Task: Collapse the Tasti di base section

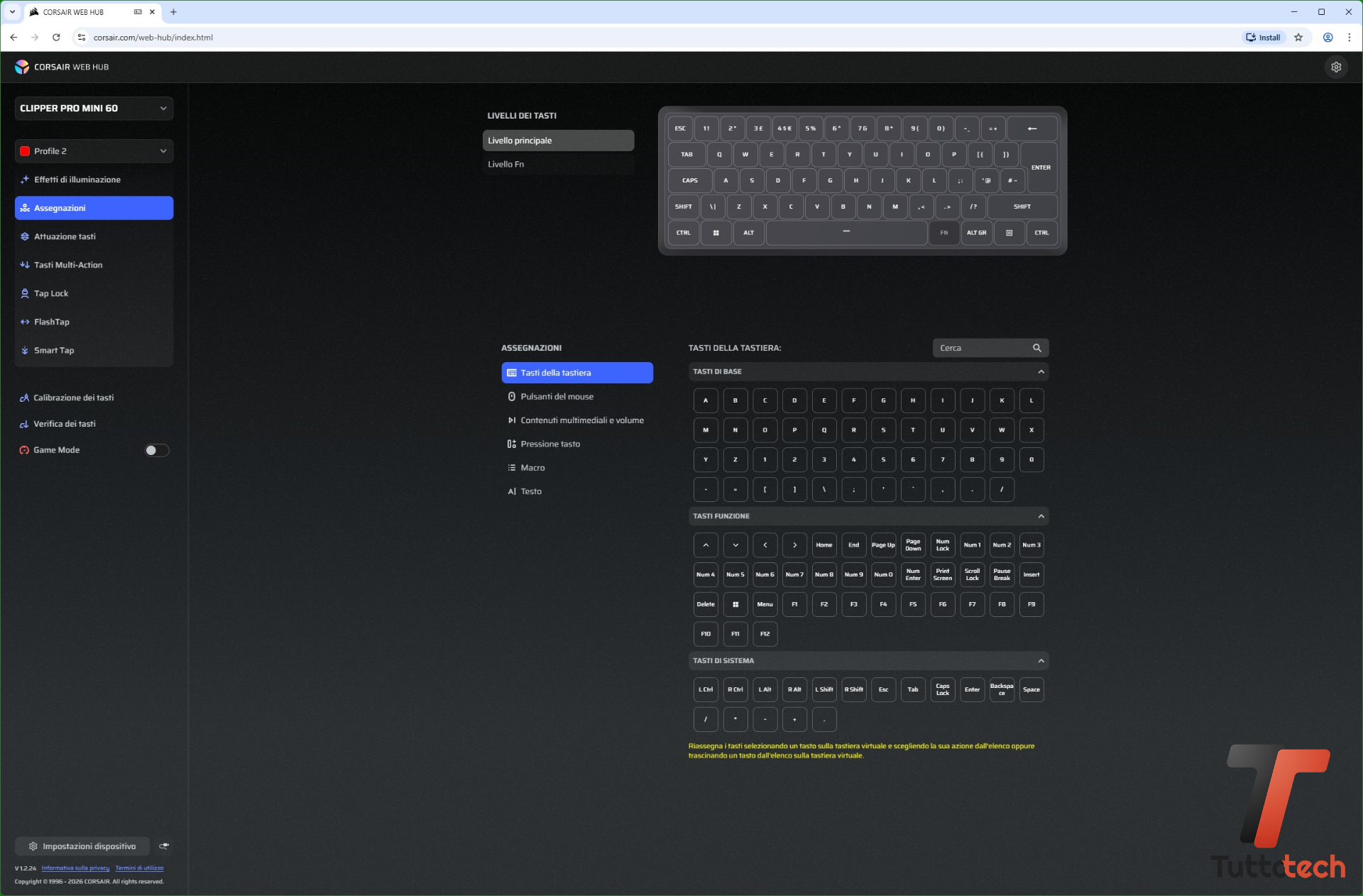Action: [1041, 372]
